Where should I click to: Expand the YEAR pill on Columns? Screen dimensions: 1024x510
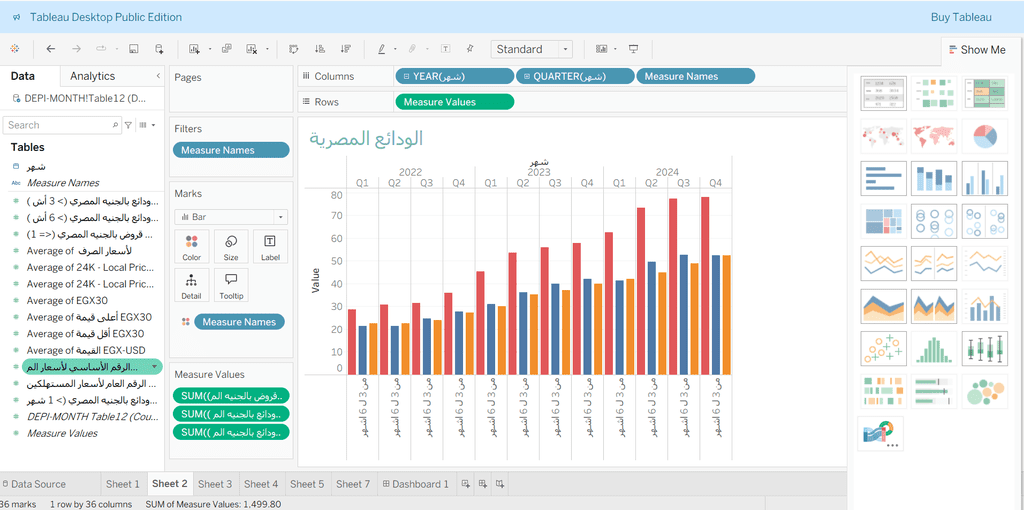404,76
